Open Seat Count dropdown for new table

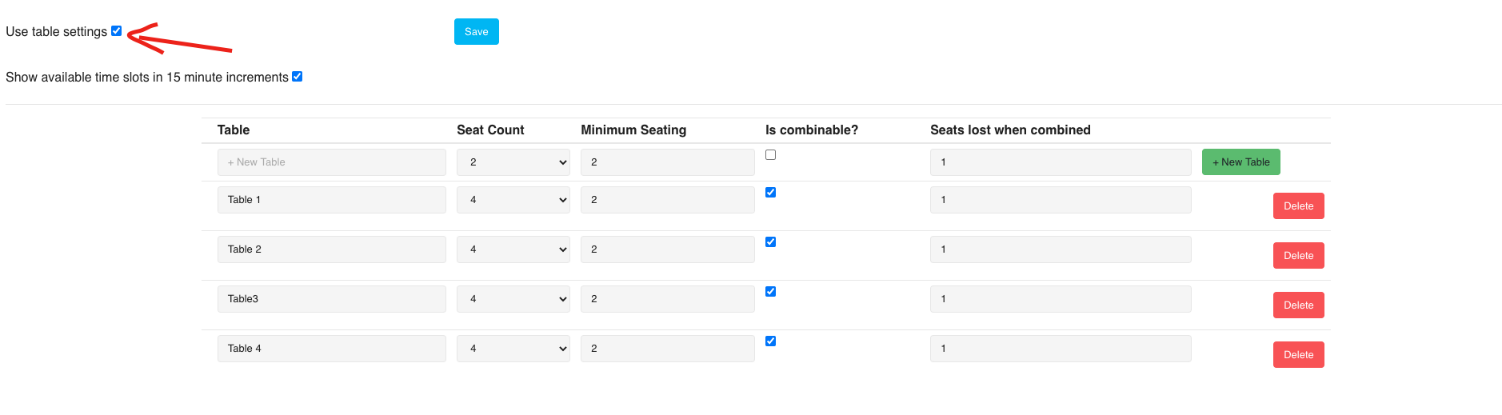click(x=513, y=162)
